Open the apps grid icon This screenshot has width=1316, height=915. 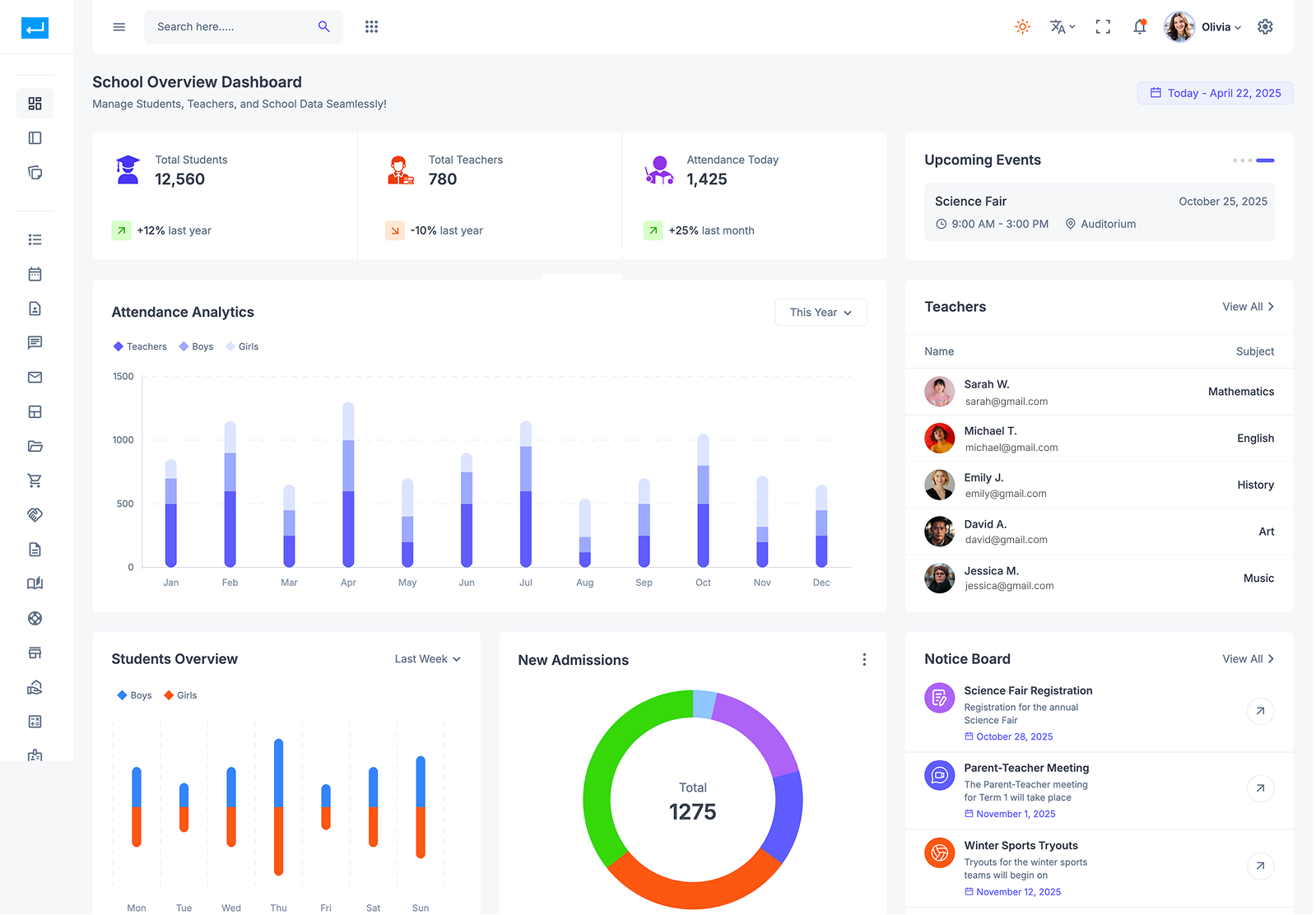point(371,27)
